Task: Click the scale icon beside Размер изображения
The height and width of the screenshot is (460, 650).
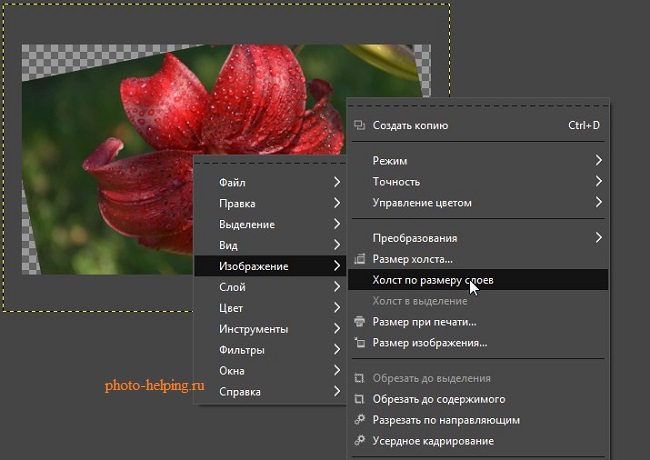Action: point(359,343)
